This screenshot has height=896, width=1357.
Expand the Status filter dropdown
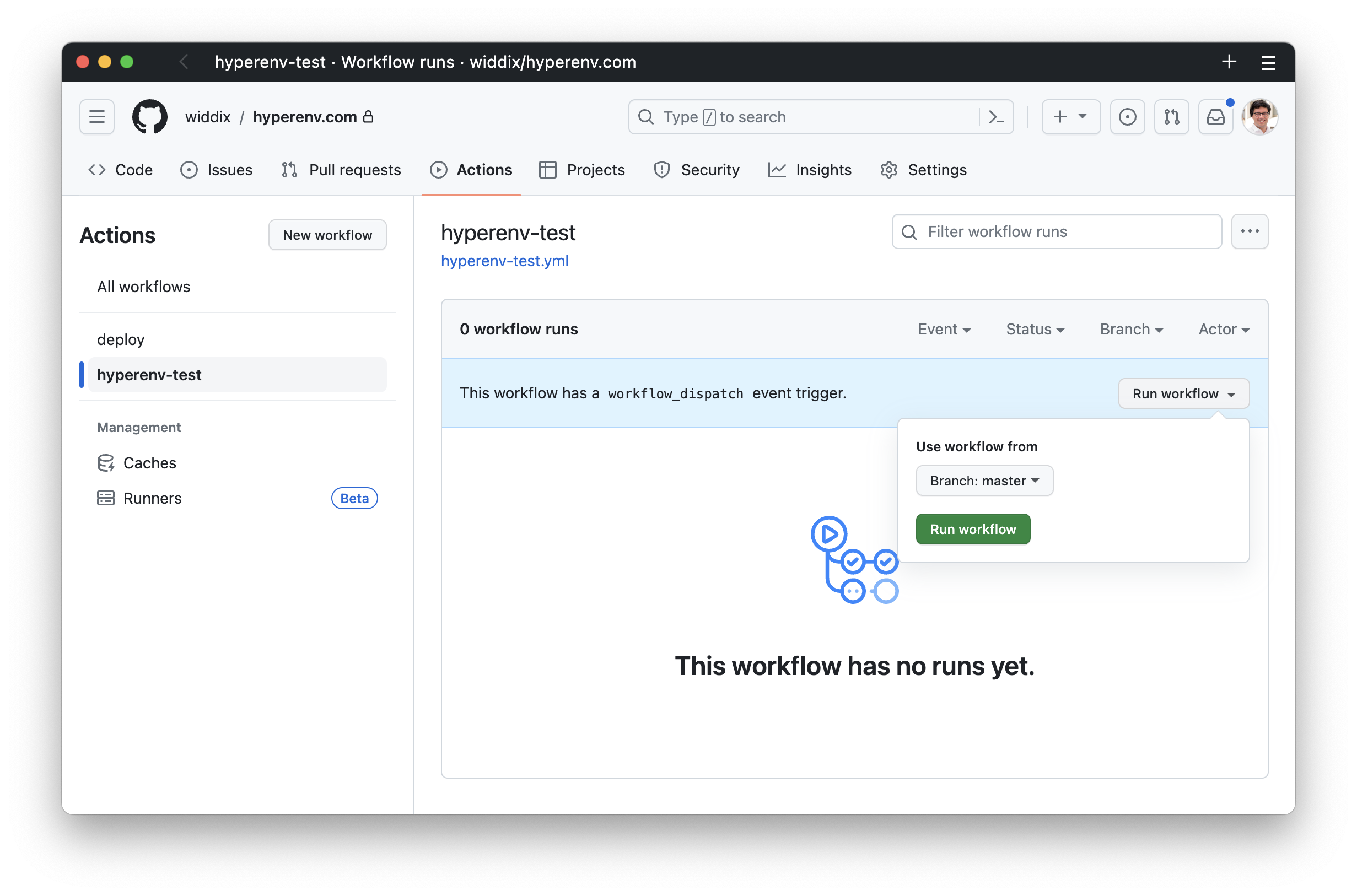(1034, 329)
